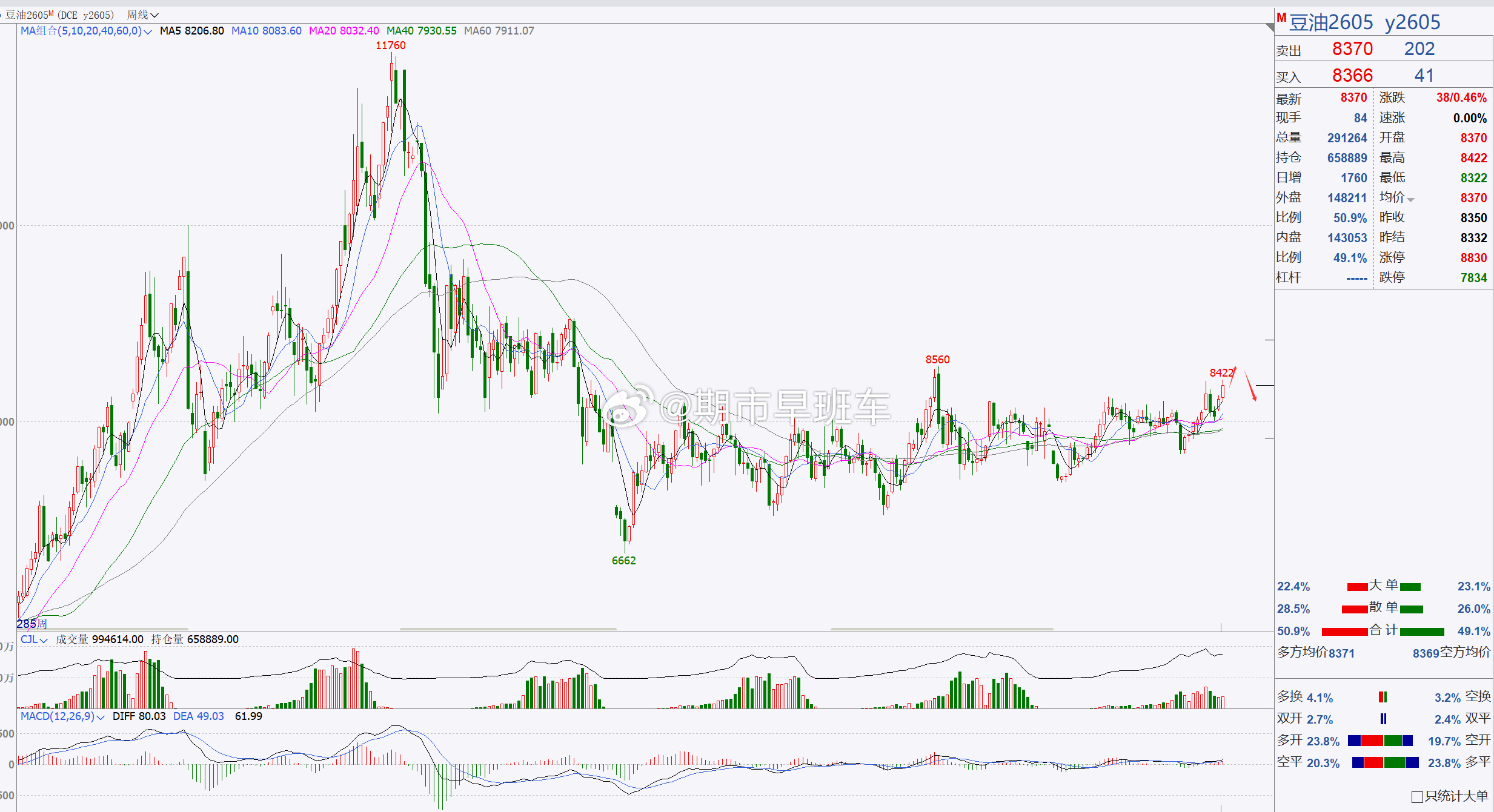This screenshot has height=812, width=1494.
Task: Click the green 合计 sell bar
Action: [1422, 632]
